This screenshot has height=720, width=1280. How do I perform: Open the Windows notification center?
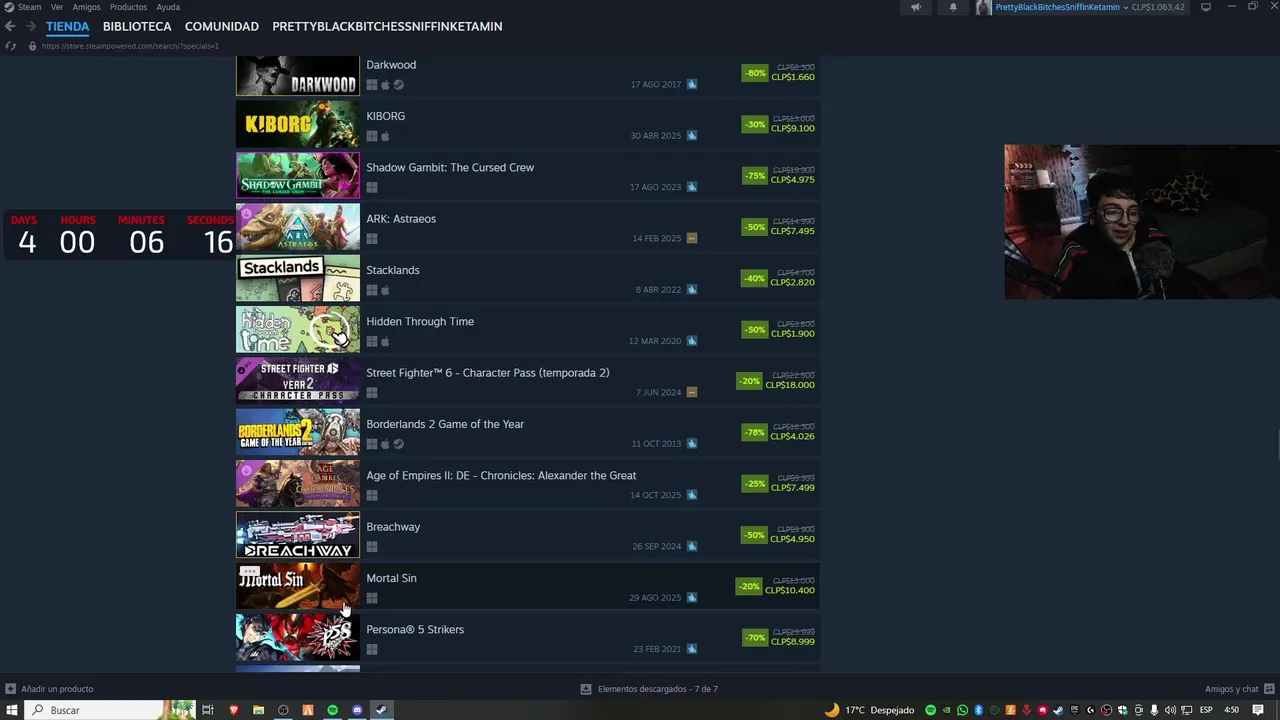pos(1259,710)
